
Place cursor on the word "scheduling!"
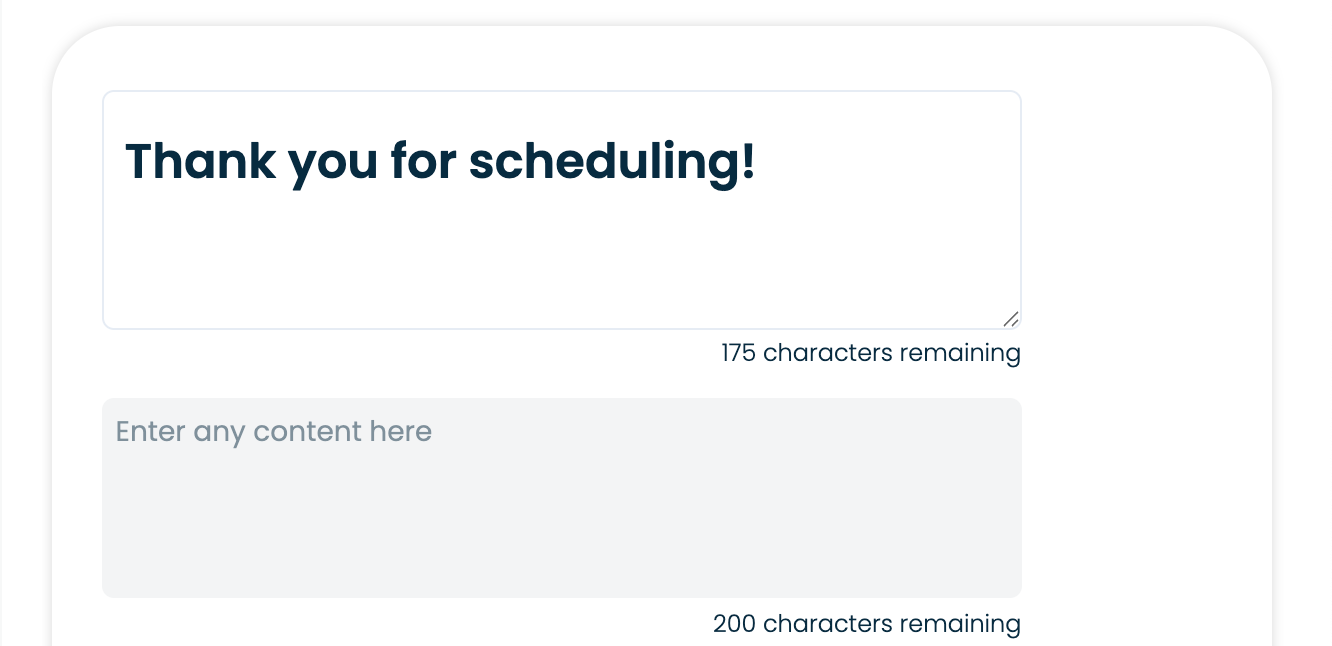coord(612,161)
